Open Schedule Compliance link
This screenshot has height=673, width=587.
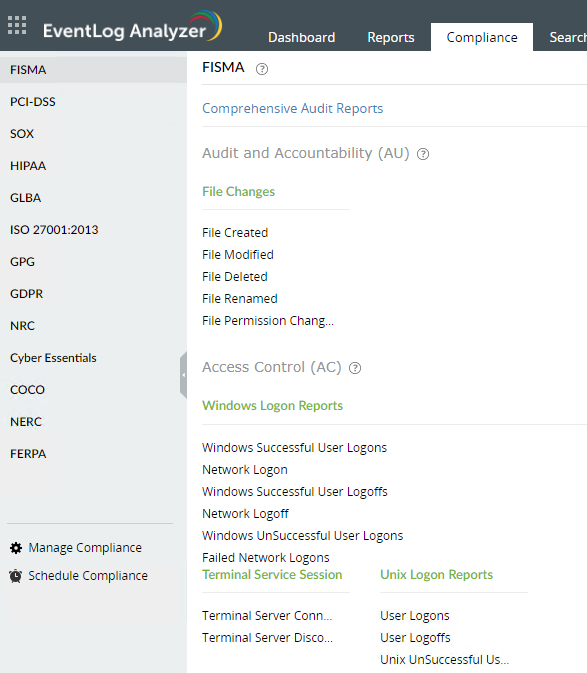[88, 576]
